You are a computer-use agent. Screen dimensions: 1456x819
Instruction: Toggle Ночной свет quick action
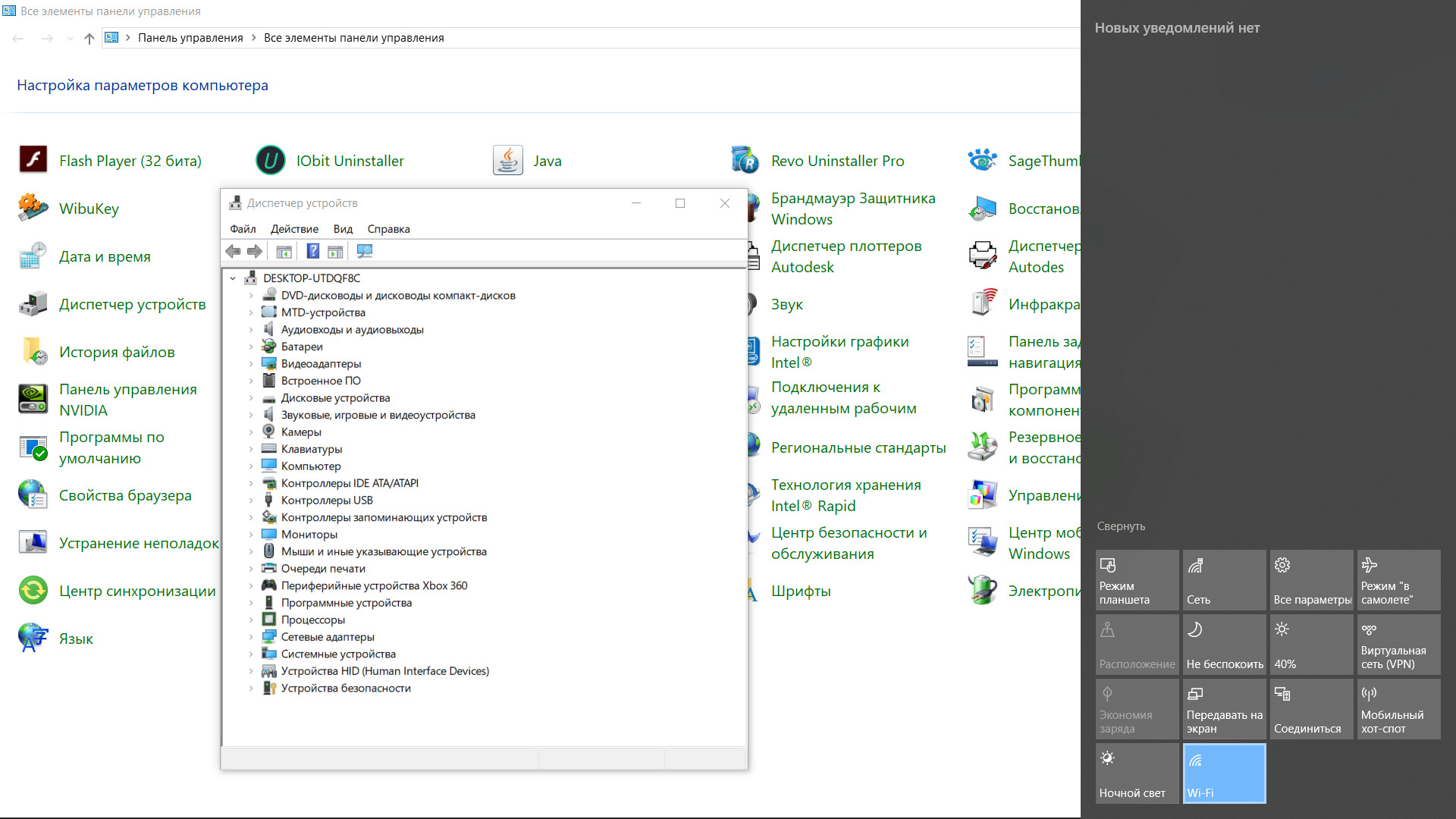[1137, 773]
